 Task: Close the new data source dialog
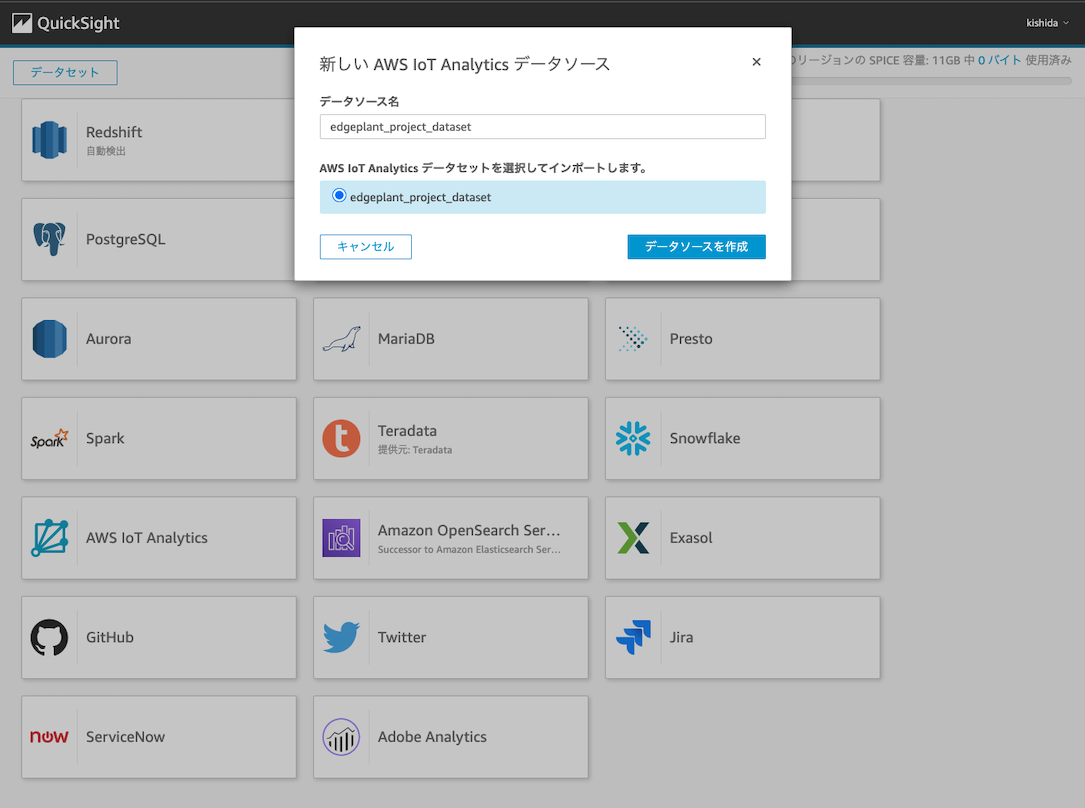pyautogui.click(x=756, y=62)
